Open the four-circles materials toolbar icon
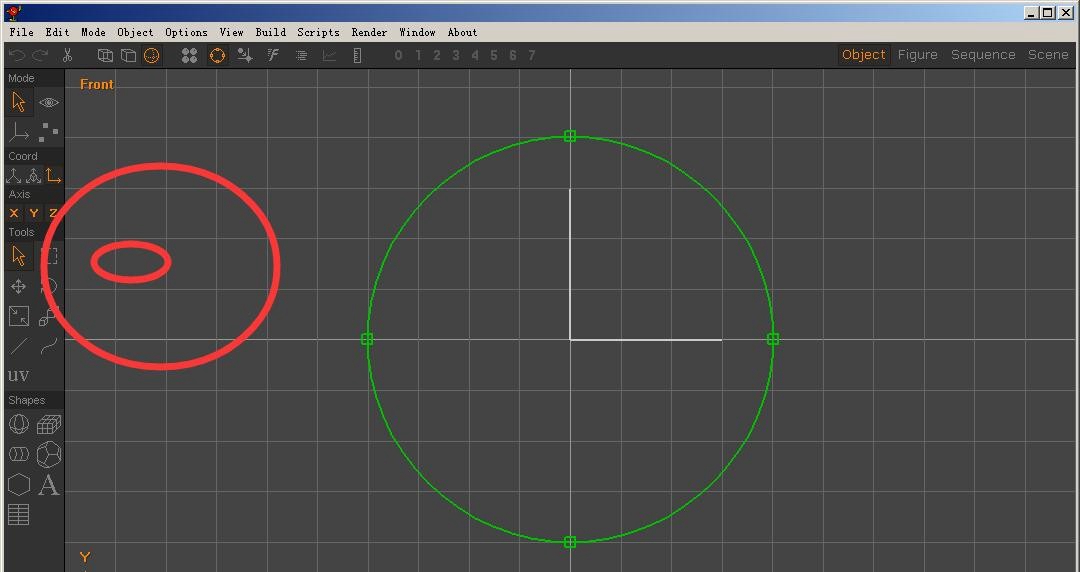 click(x=189, y=55)
